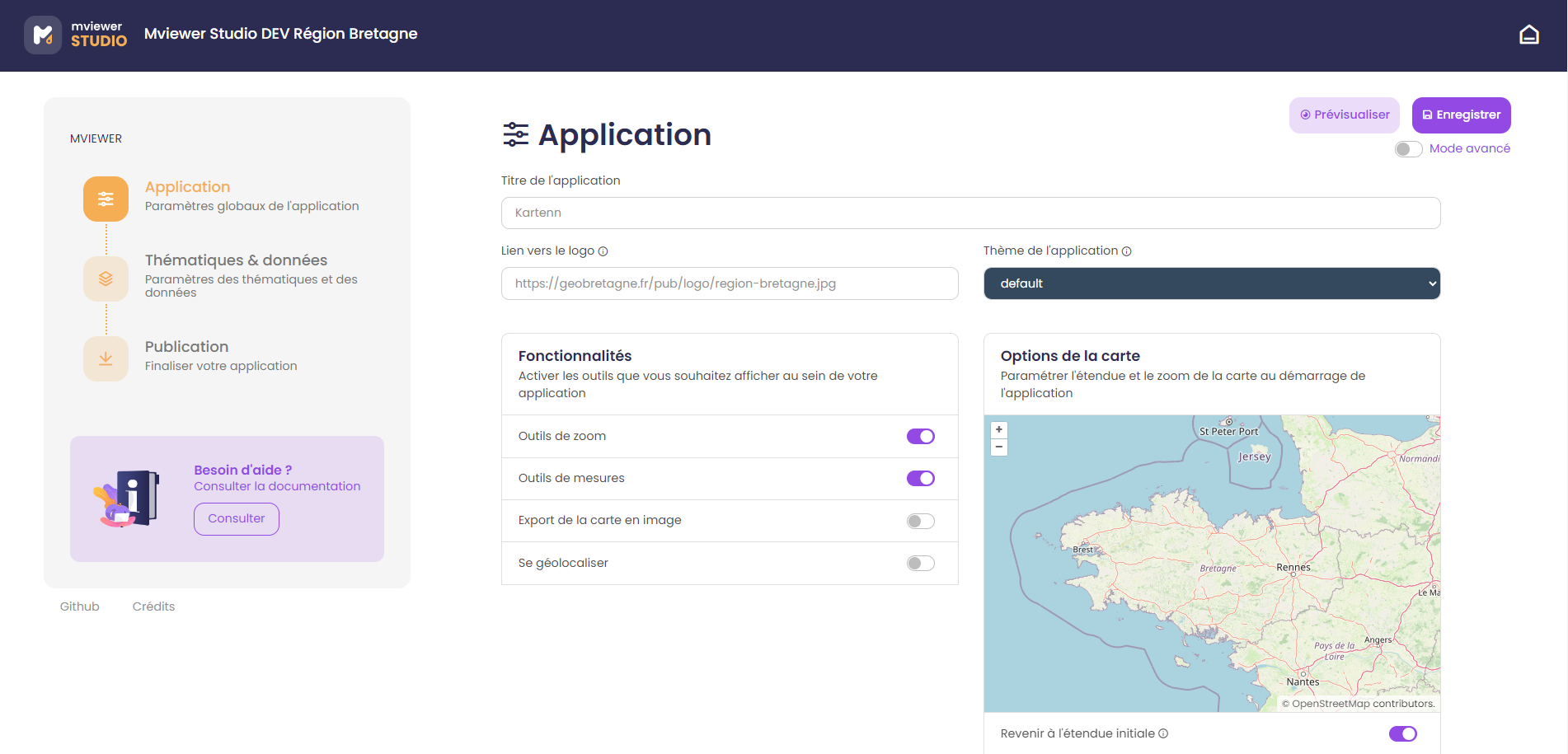Click Brest label on the map

[1082, 550]
